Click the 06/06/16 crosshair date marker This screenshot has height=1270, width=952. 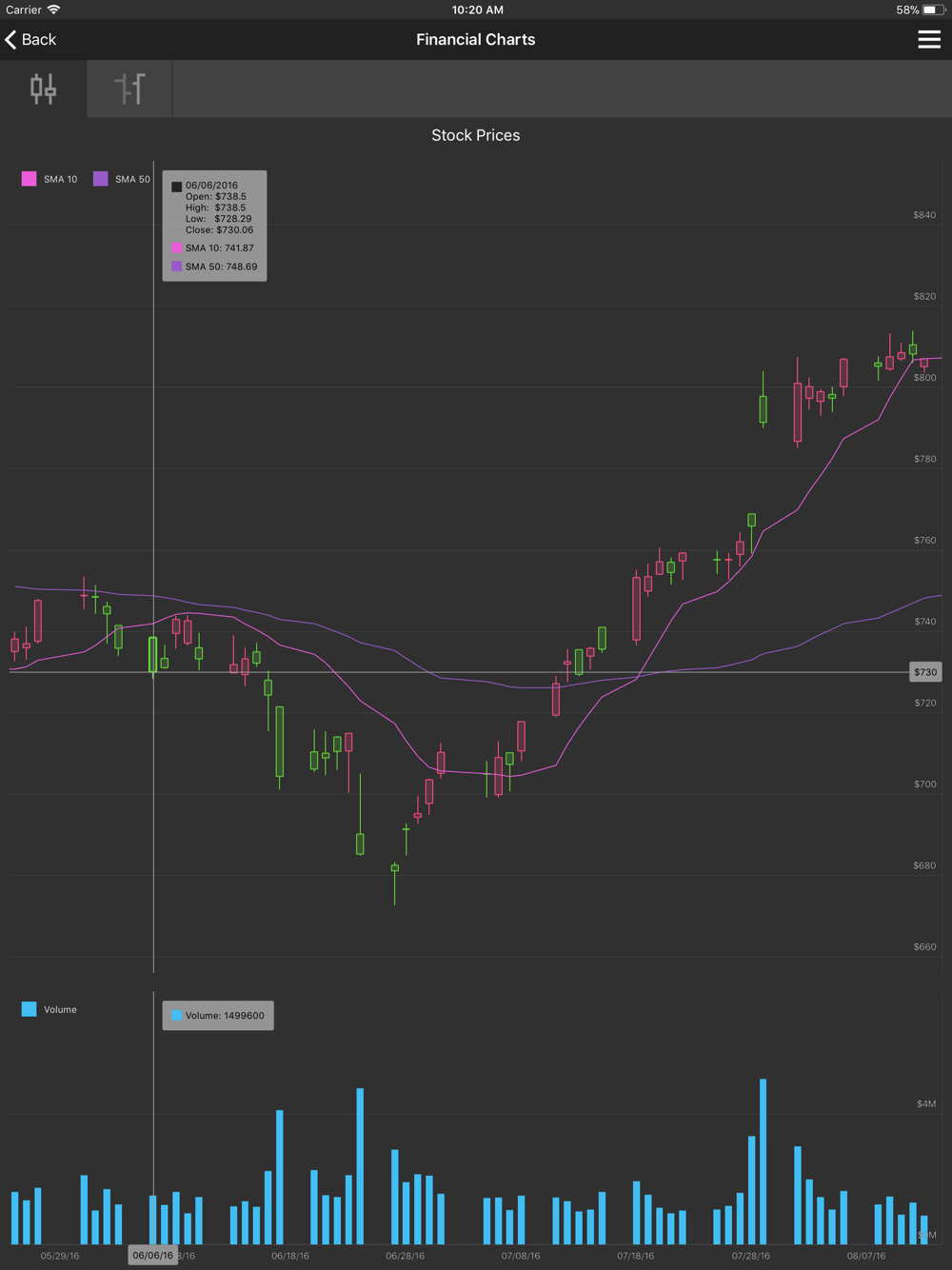click(152, 1256)
